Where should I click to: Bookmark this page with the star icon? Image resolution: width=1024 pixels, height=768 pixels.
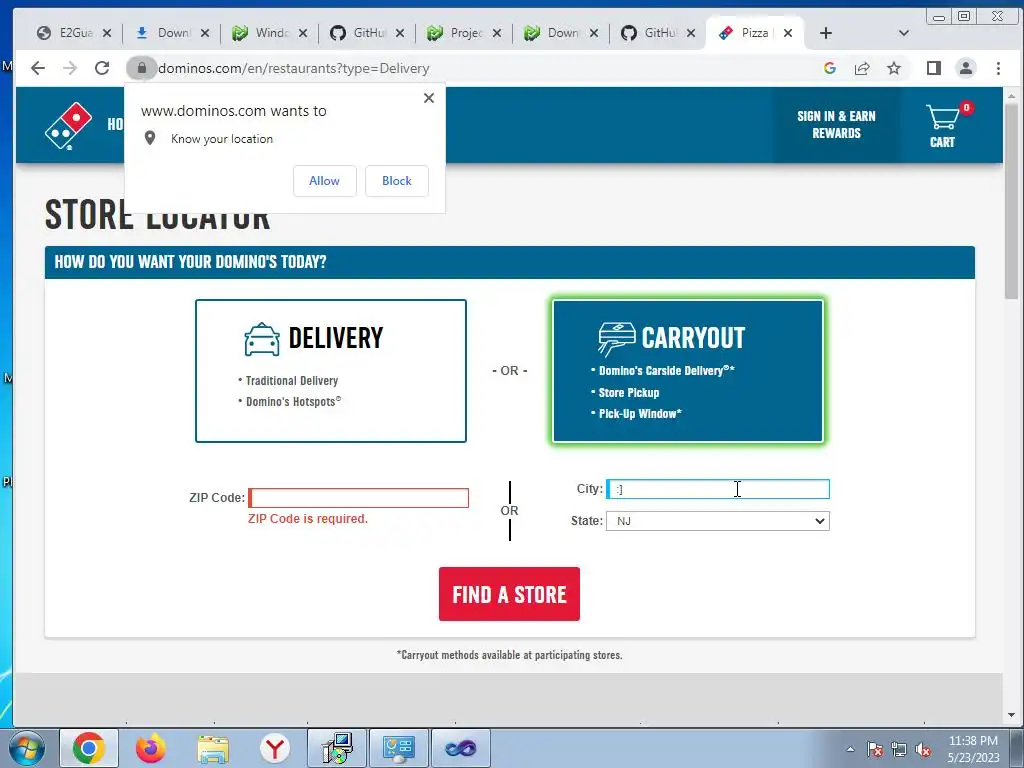tap(894, 68)
